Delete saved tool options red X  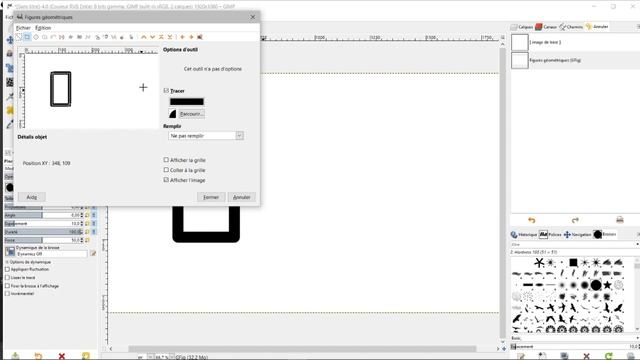(62, 356)
